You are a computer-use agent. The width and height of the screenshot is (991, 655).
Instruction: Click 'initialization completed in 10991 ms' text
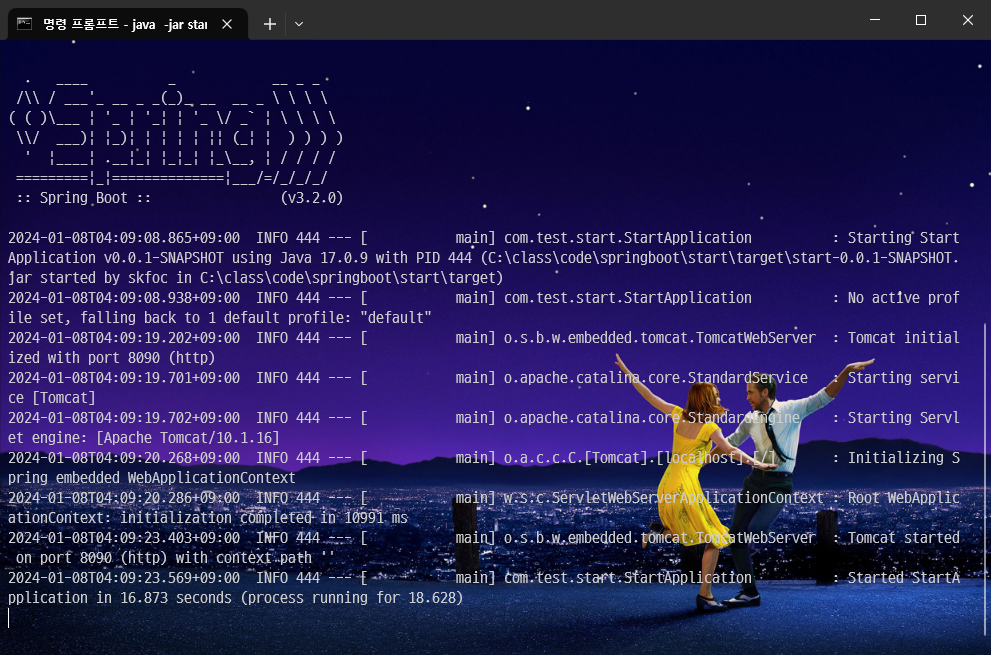(264, 518)
